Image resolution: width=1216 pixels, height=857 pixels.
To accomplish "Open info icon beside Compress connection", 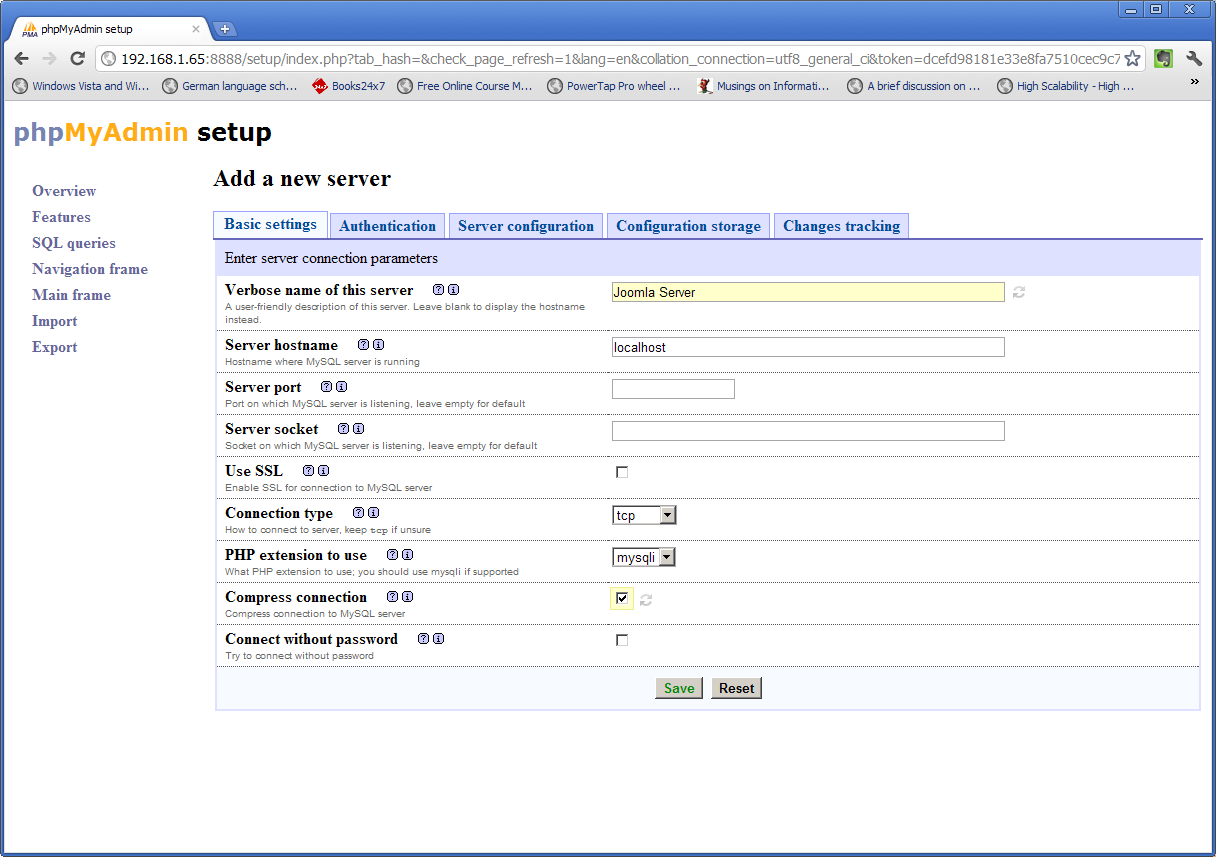I will coord(407,597).
